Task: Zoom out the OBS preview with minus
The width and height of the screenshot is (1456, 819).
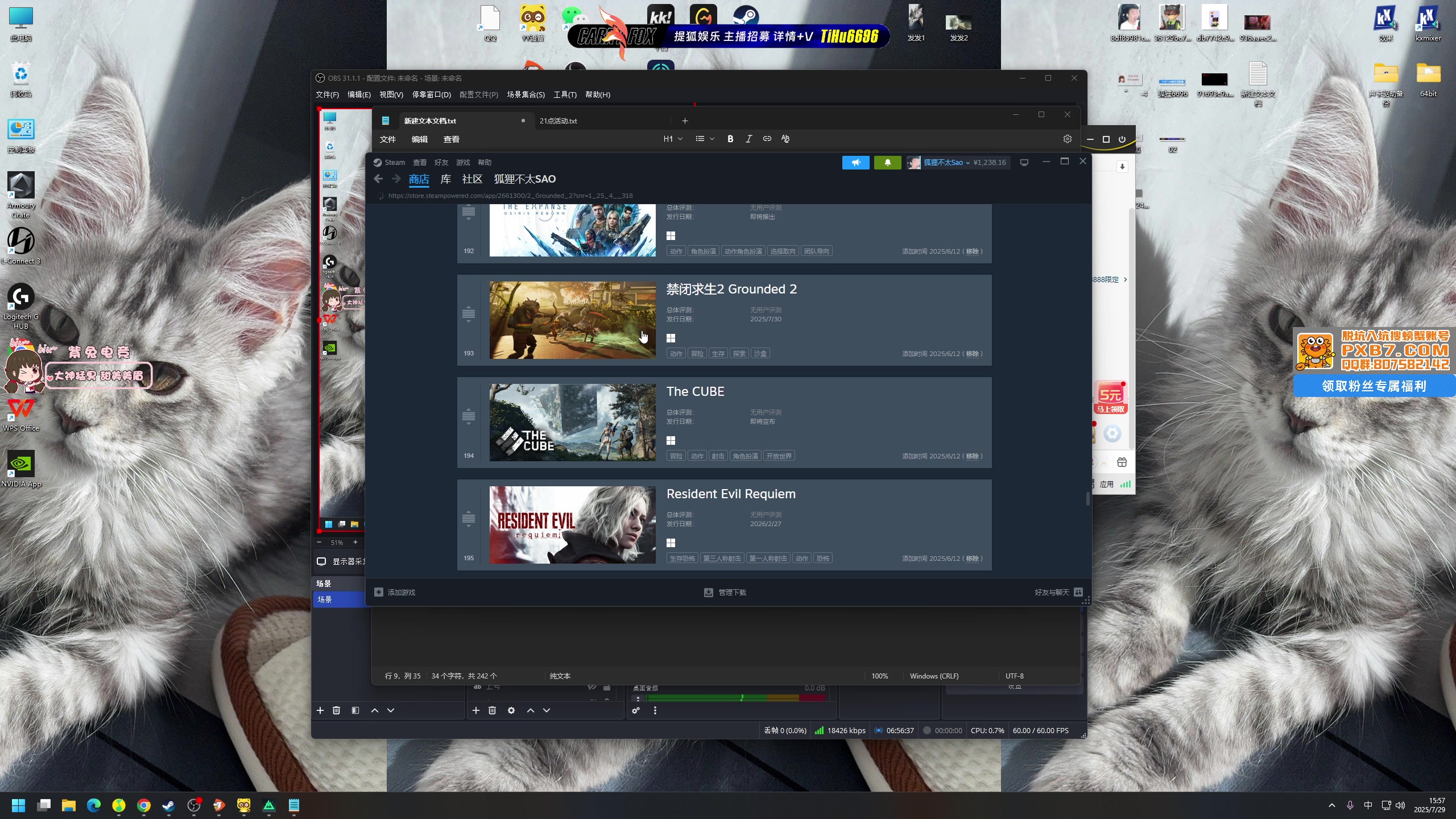Action: (319, 542)
